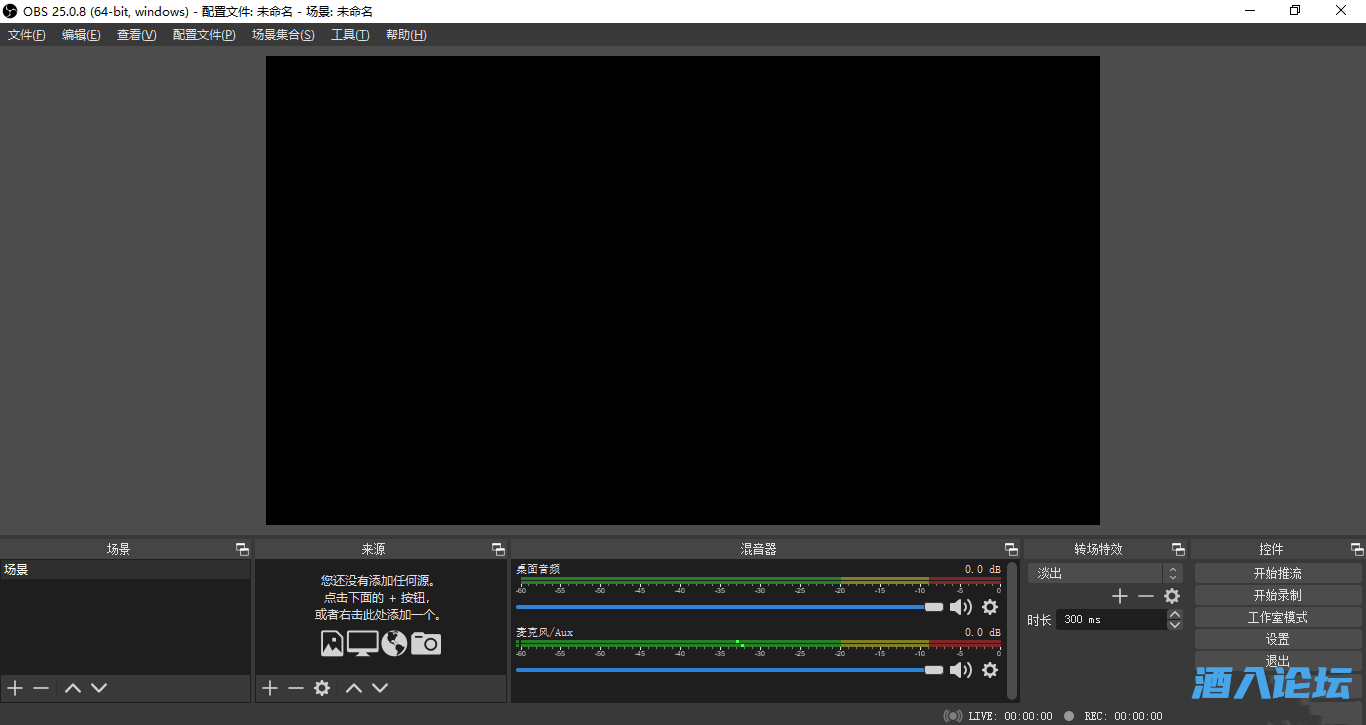Image resolution: width=1366 pixels, height=725 pixels.
Task: Undock the 转场特效 panel with its float icon
Action: pos(1178,549)
